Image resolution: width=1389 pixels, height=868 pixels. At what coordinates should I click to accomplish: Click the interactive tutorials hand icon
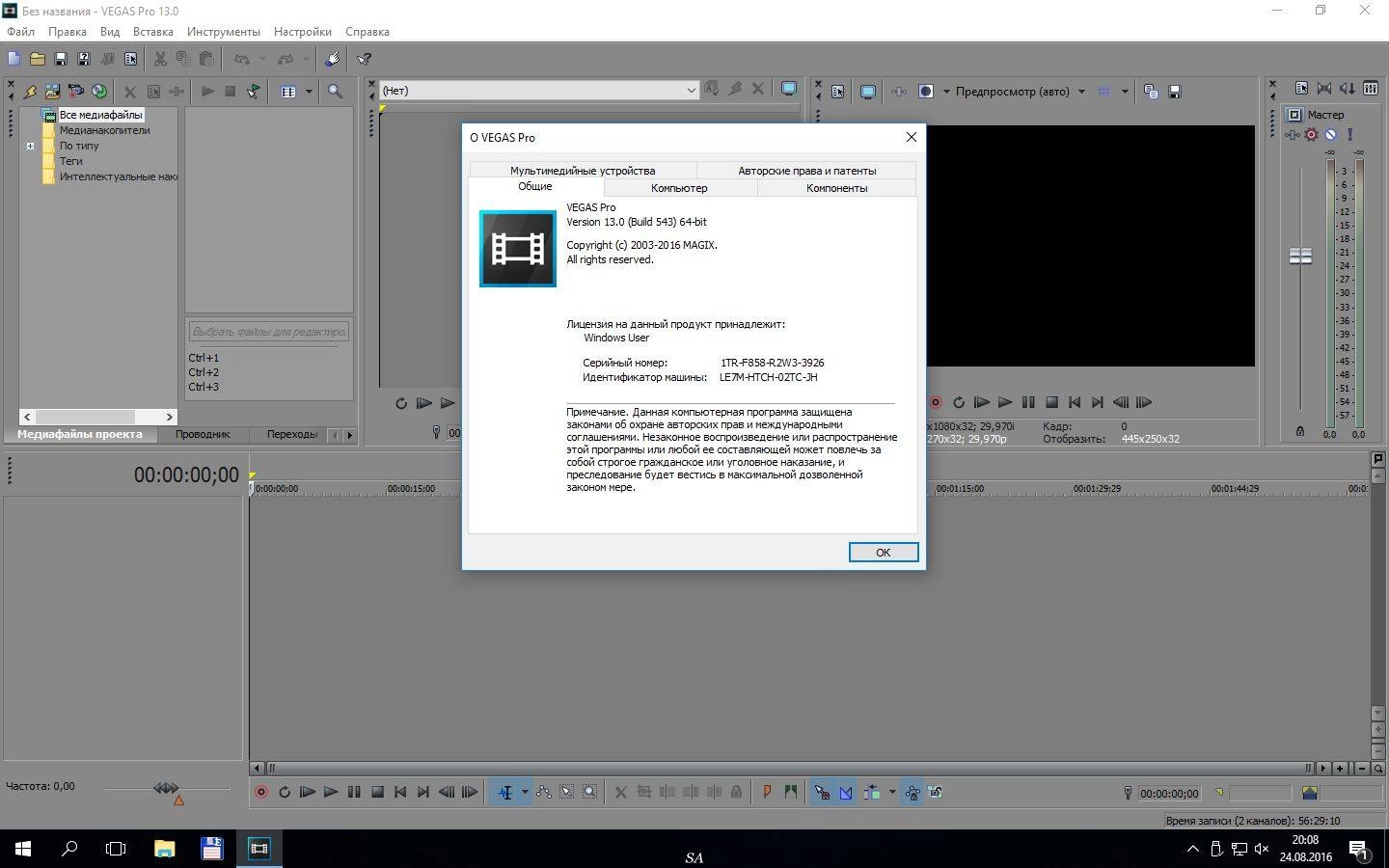pos(333,59)
